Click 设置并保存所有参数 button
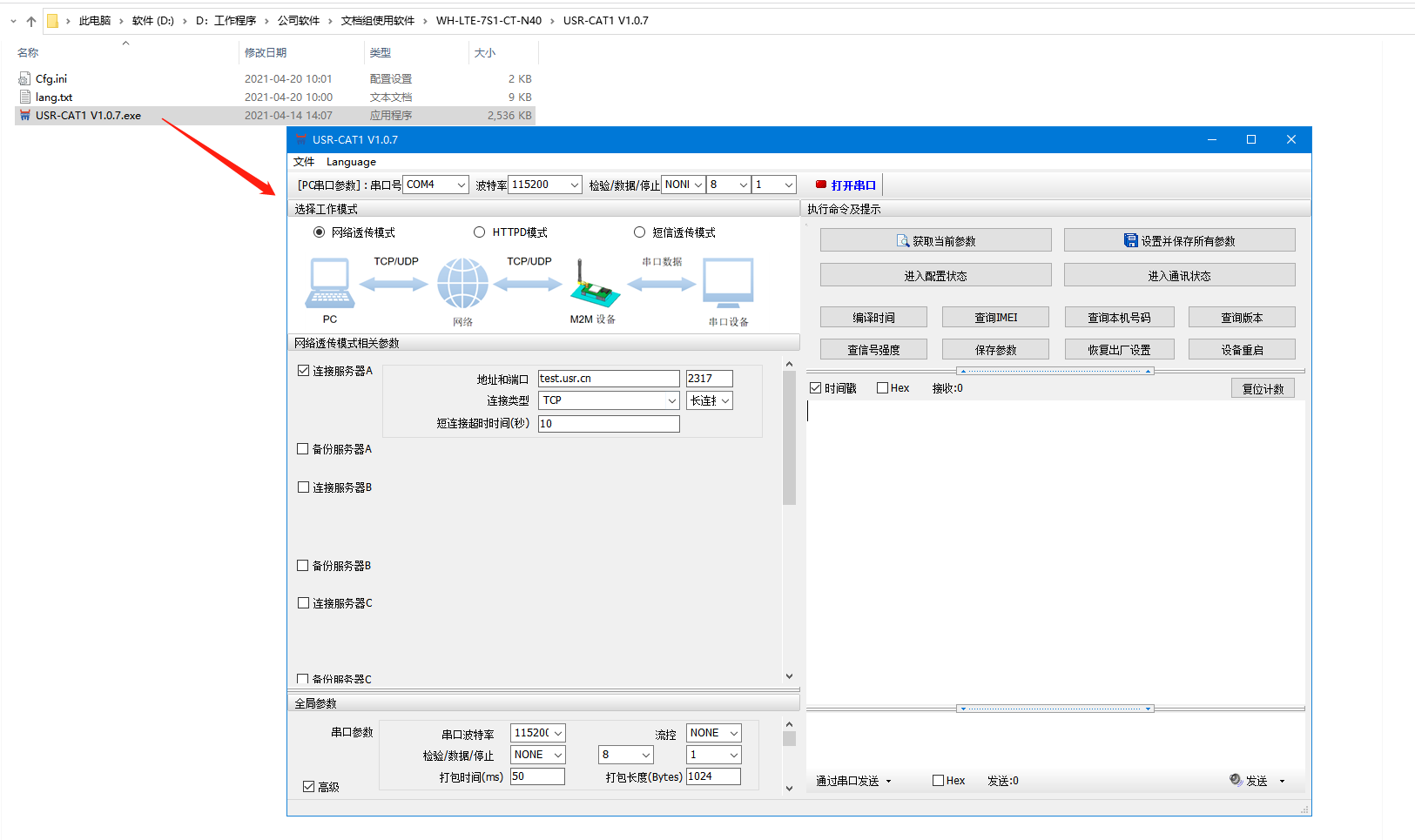This screenshot has height=840, width=1415. [1180, 240]
